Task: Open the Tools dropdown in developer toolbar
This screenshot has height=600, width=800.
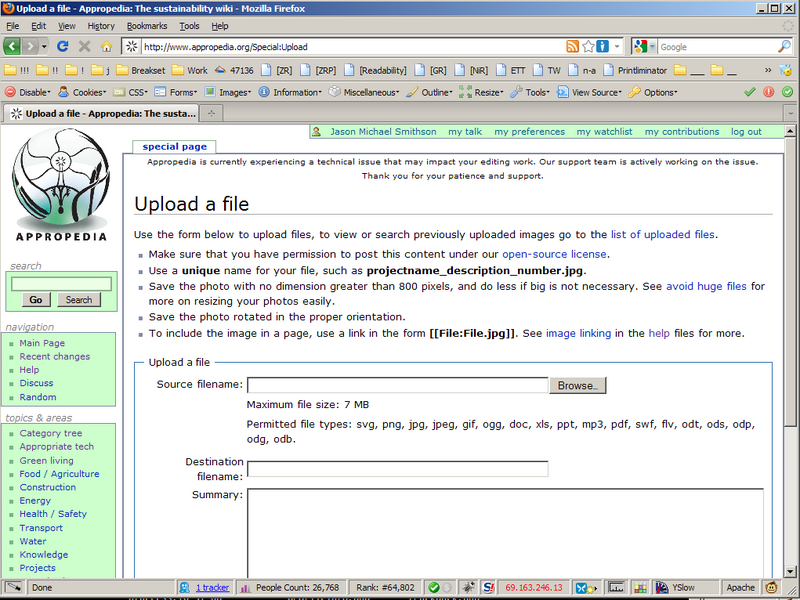Action: point(530,92)
